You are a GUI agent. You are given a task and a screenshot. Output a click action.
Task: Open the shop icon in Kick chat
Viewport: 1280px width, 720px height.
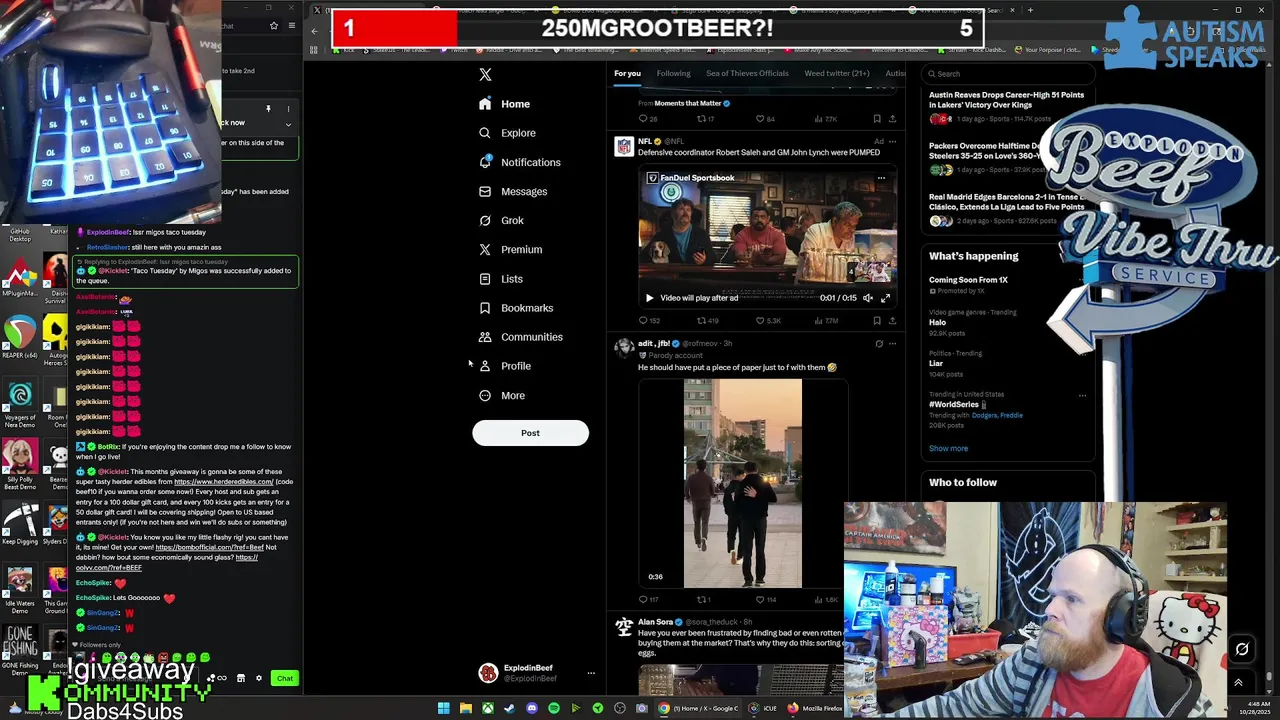[x=240, y=679]
